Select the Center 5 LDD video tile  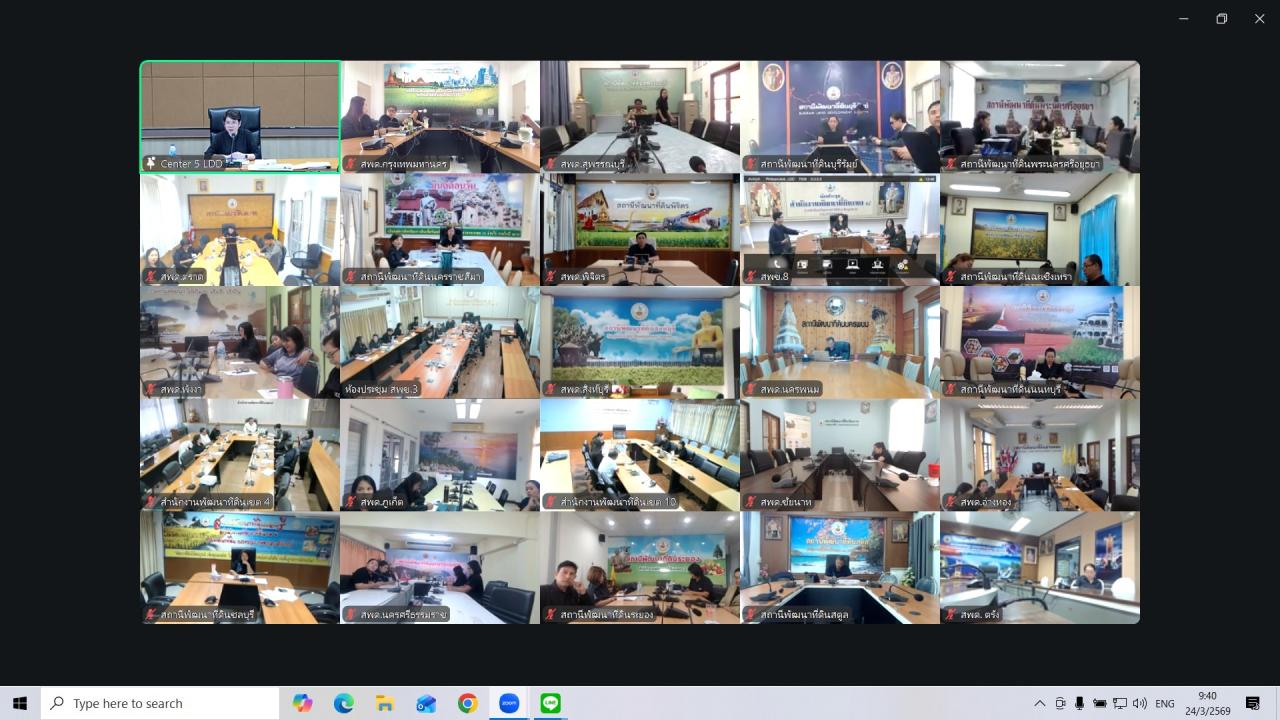click(240, 117)
